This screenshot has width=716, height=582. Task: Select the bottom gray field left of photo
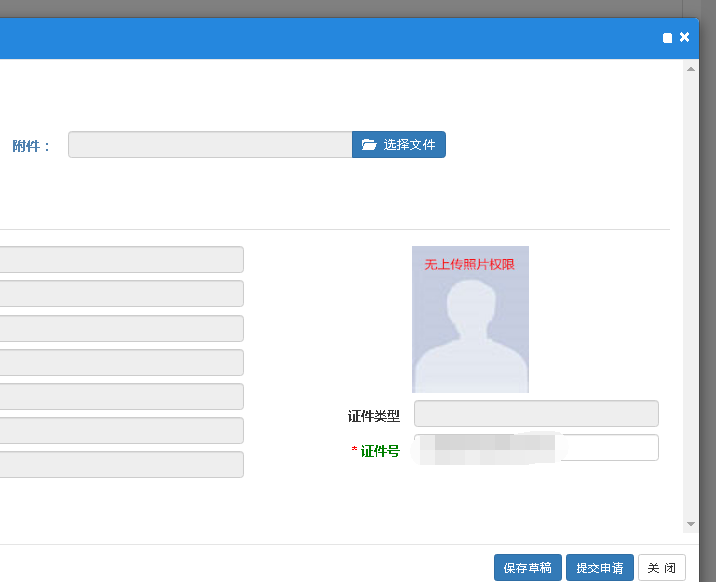pyautogui.click(x=120, y=464)
